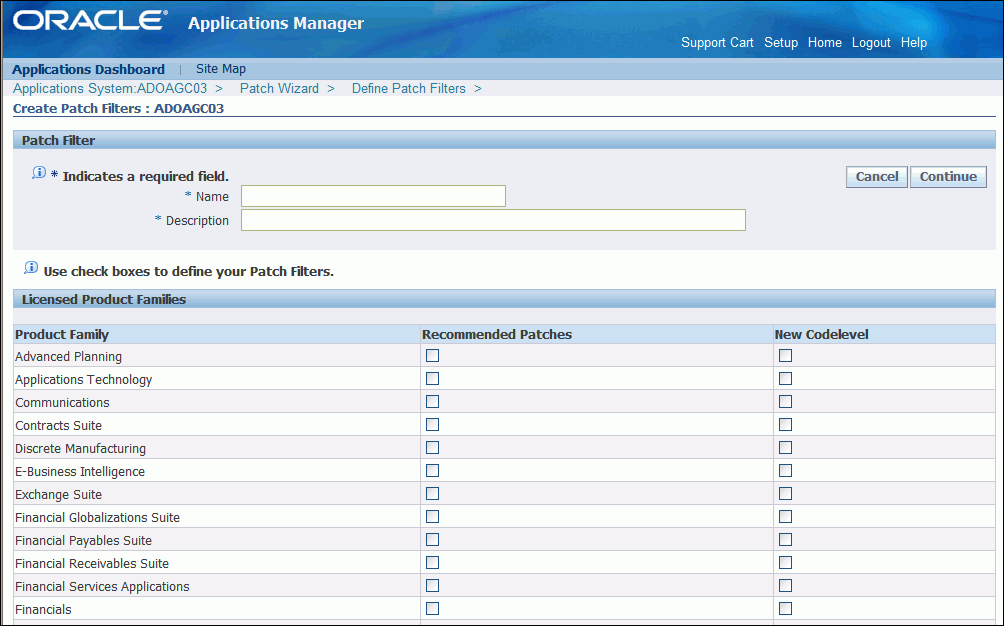Follow the Applications System:ADOAGC03 breadcrumb
This screenshot has width=1004, height=626.
coord(110,89)
